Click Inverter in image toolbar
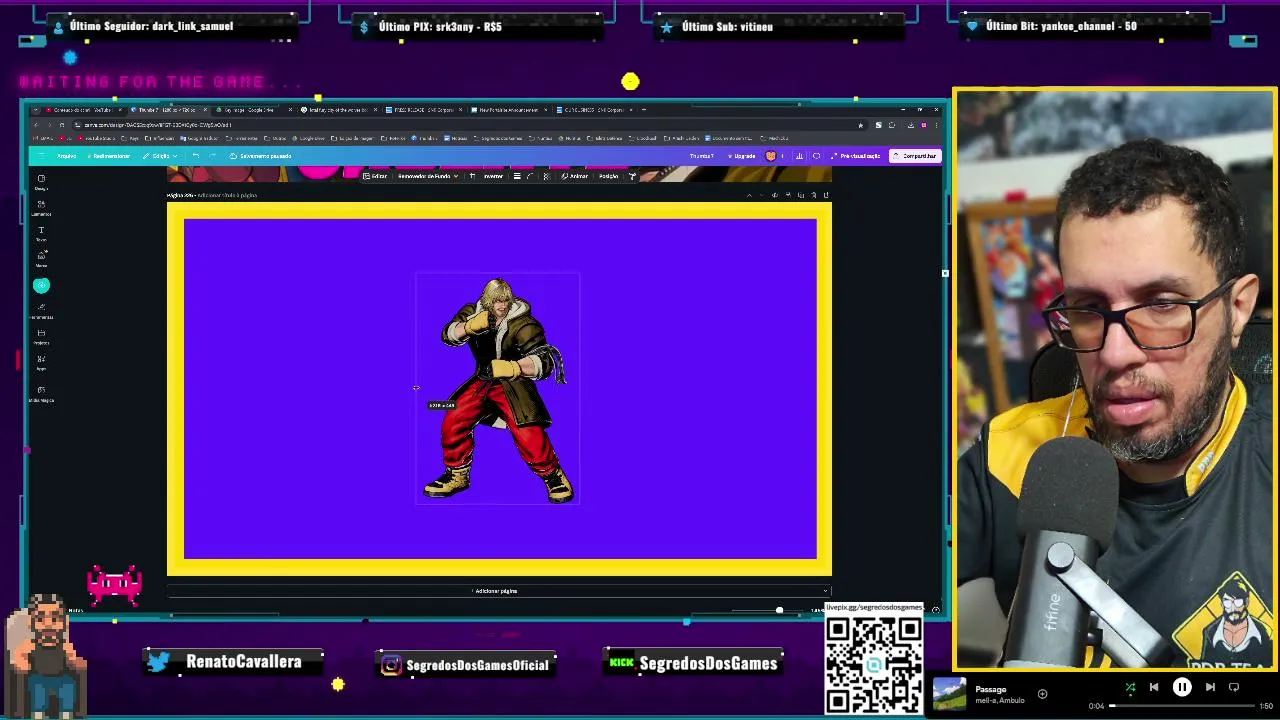This screenshot has height=720, width=1280. tap(493, 176)
